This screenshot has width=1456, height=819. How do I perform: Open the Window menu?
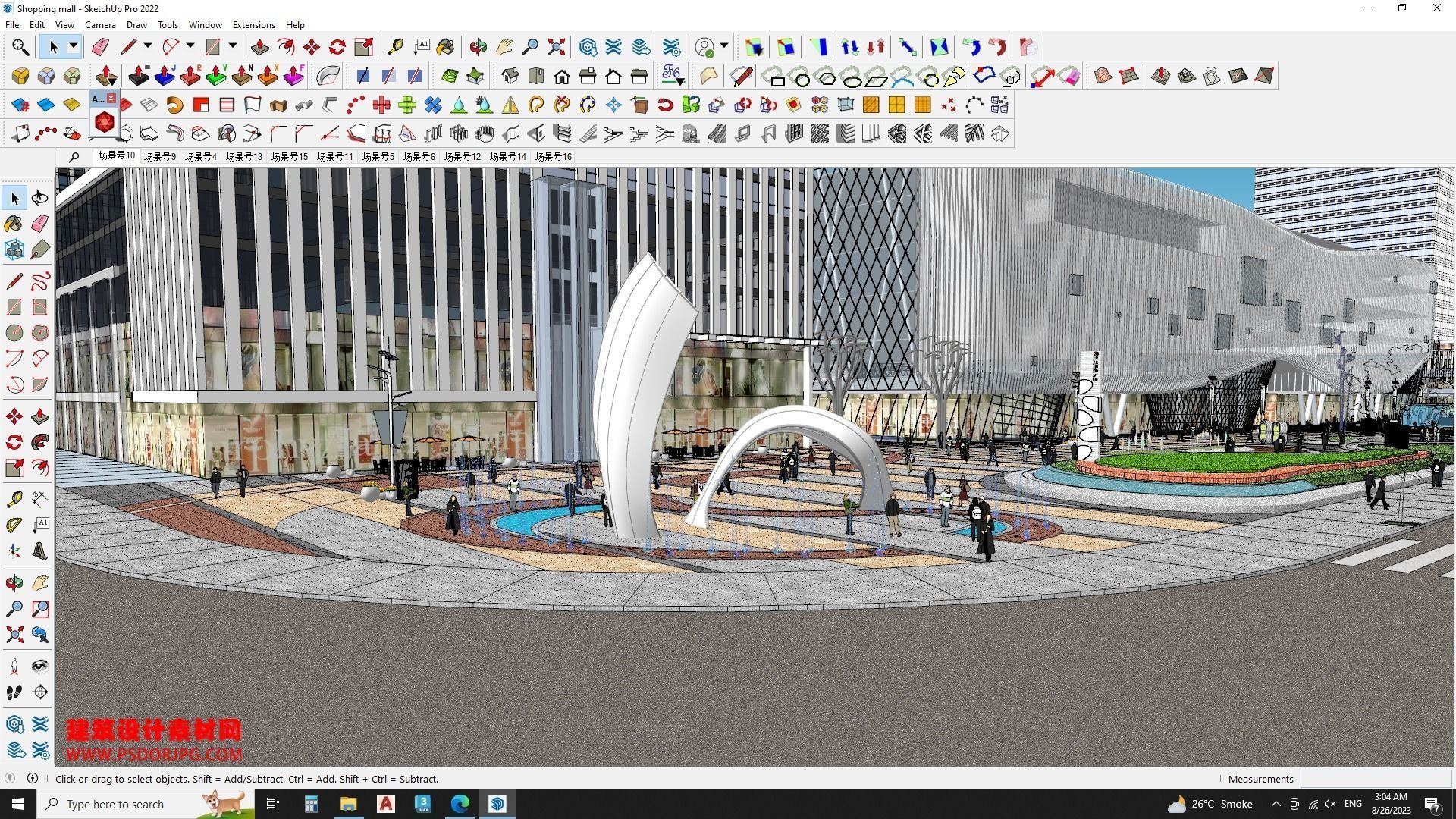pyautogui.click(x=205, y=25)
